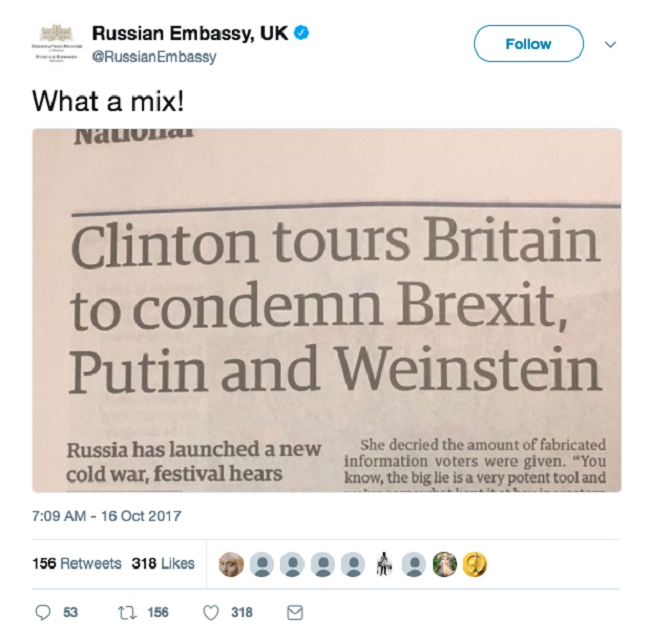
Task: Open the Russian Embassy profile avatar
Action: pyautogui.click(x=56, y=44)
